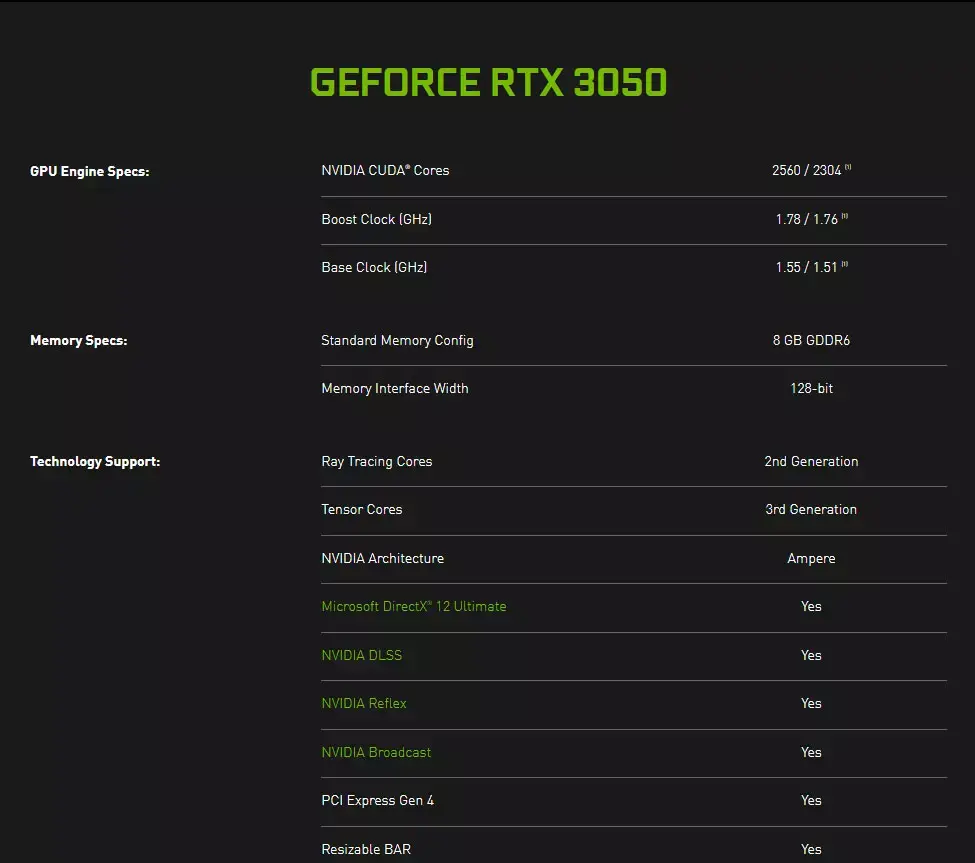Select the 'Yes' value for NVIDIA Reflex
Image resolution: width=975 pixels, height=863 pixels.
tap(811, 703)
